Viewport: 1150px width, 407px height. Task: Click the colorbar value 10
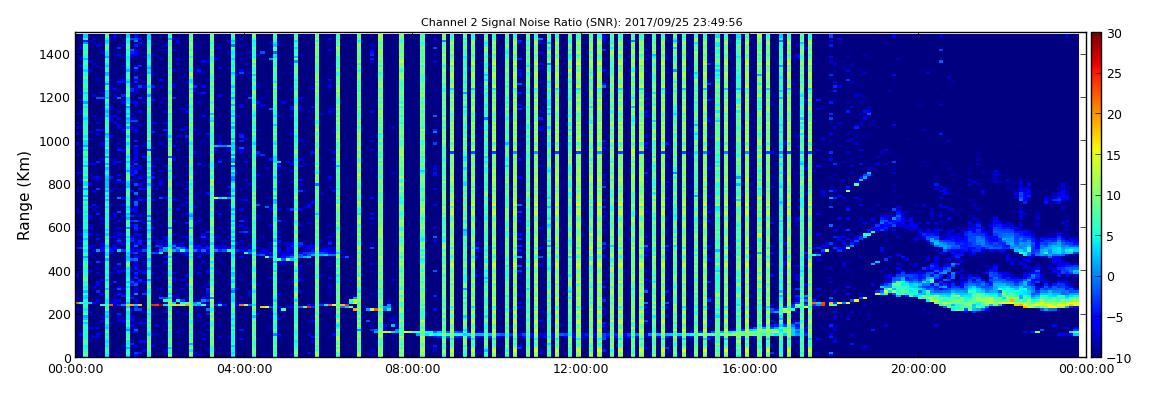(1114, 195)
